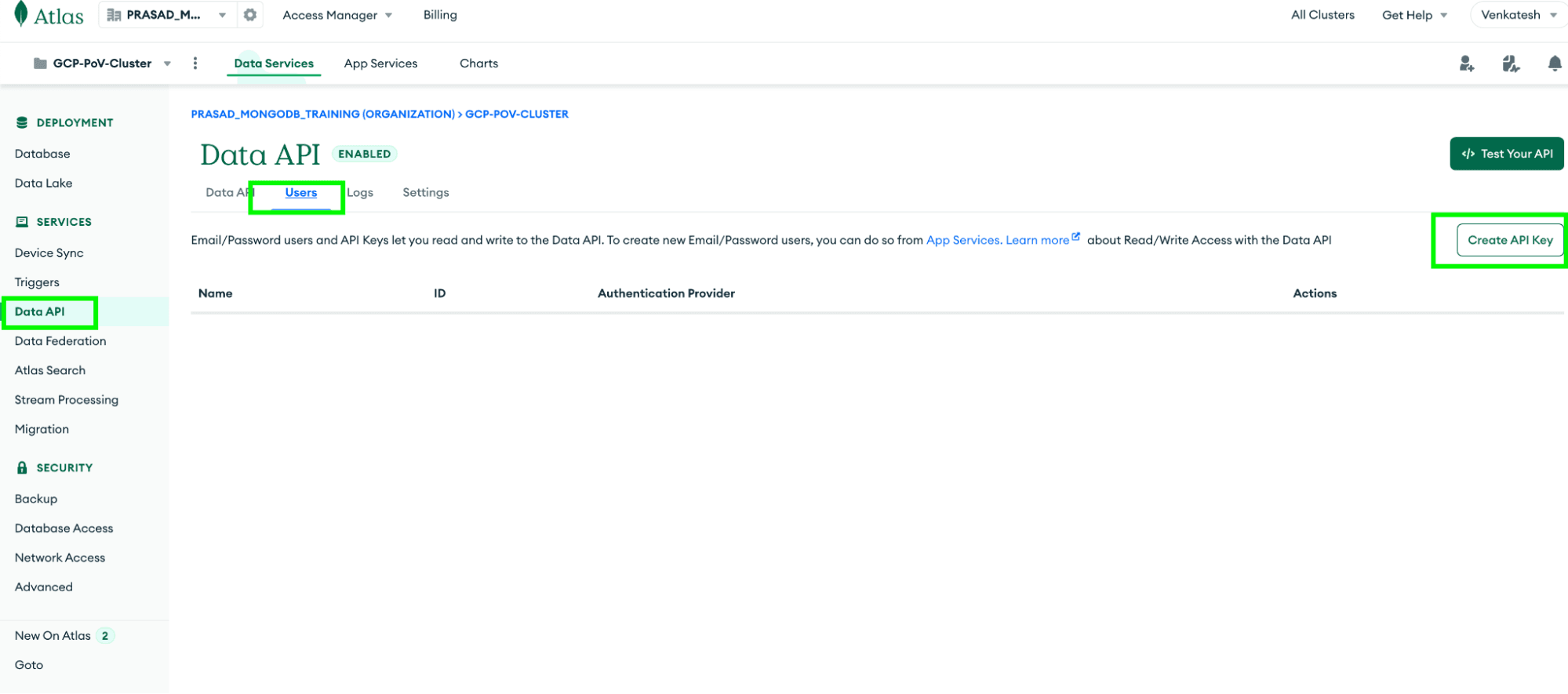Open Database Access in the sidebar
This screenshot has width=1568, height=694.
[x=64, y=528]
